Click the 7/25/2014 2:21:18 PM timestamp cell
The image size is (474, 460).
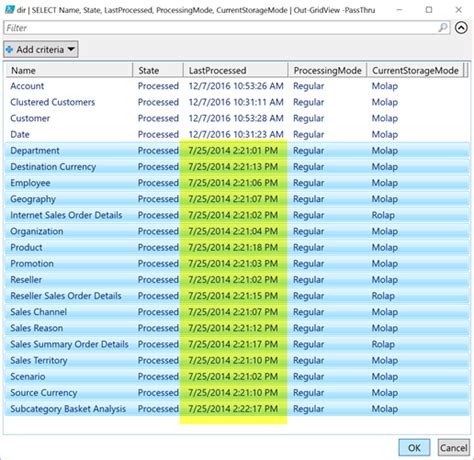coord(233,247)
